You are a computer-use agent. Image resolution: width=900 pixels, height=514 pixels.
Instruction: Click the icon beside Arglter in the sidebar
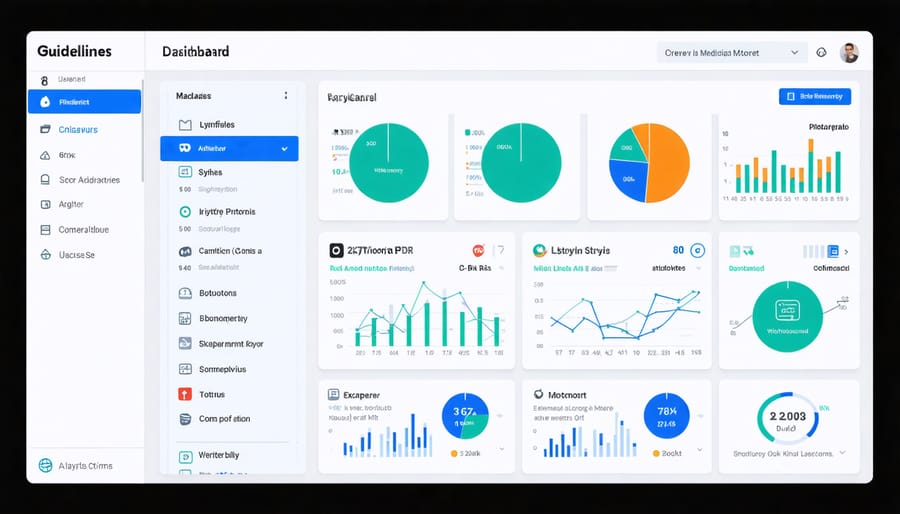coord(45,204)
